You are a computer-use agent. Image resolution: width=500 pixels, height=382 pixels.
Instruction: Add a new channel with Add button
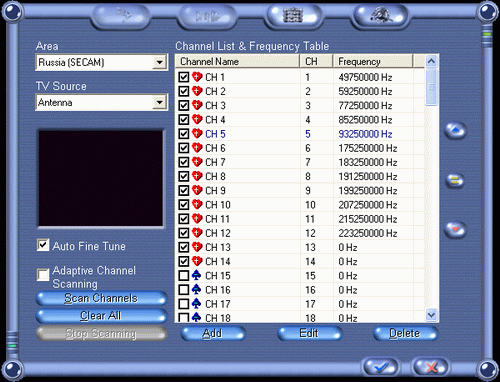coord(213,333)
